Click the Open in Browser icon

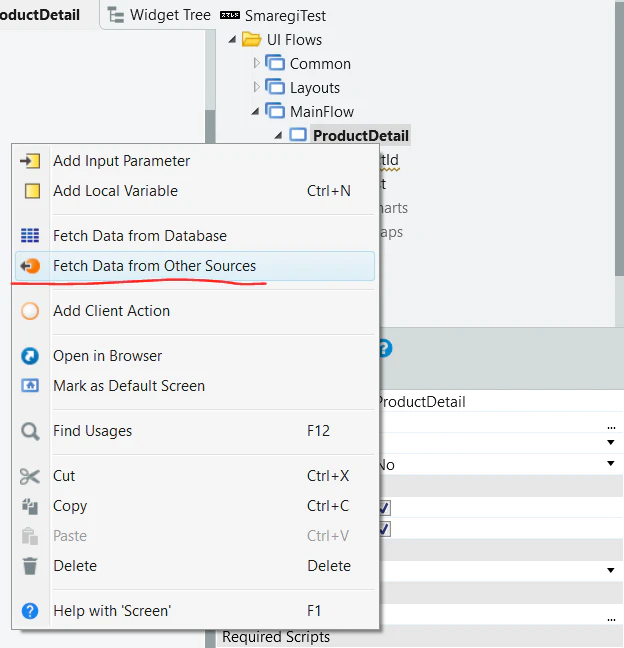[x=30, y=356]
